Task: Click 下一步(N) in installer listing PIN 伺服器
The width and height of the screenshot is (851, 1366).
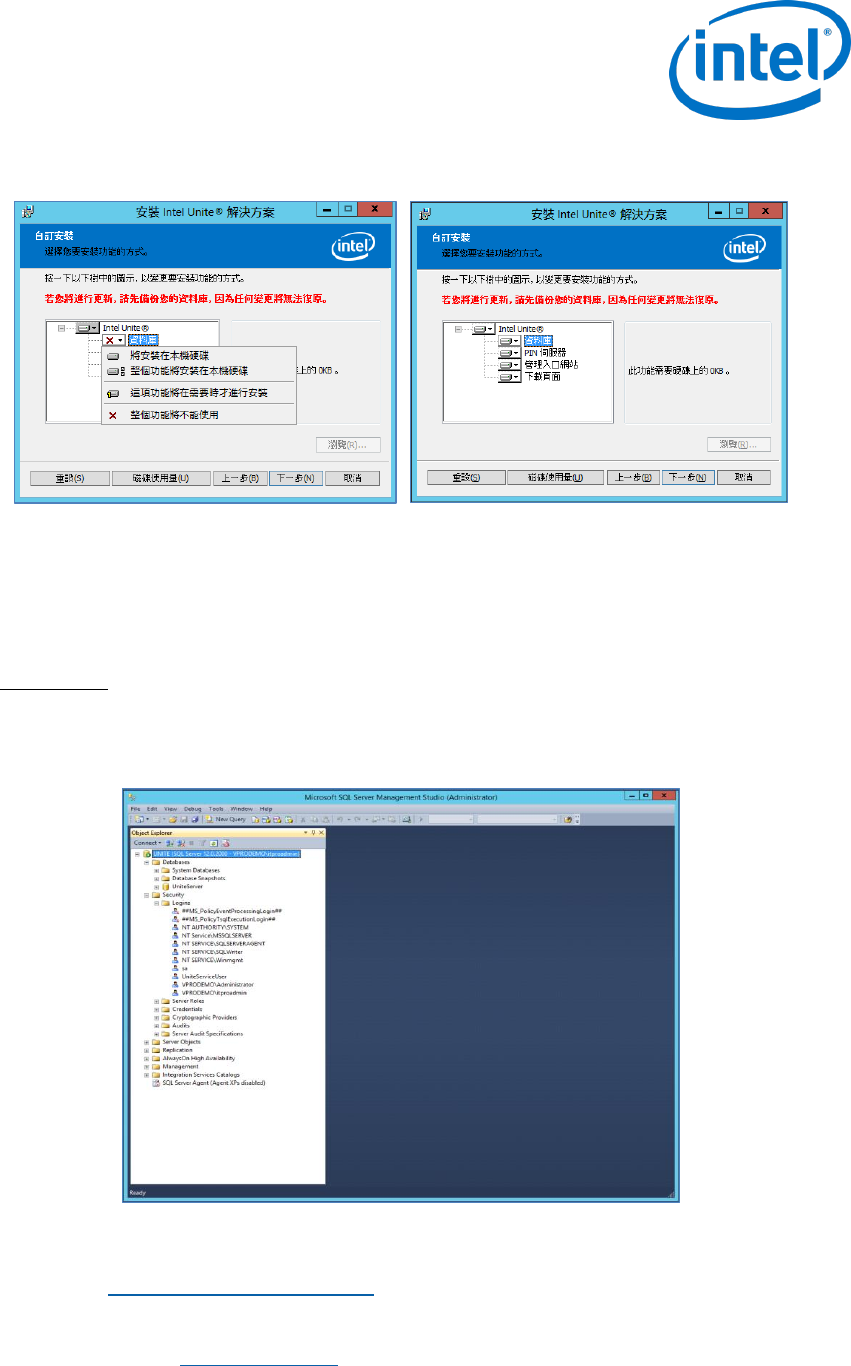Action: 688,478
